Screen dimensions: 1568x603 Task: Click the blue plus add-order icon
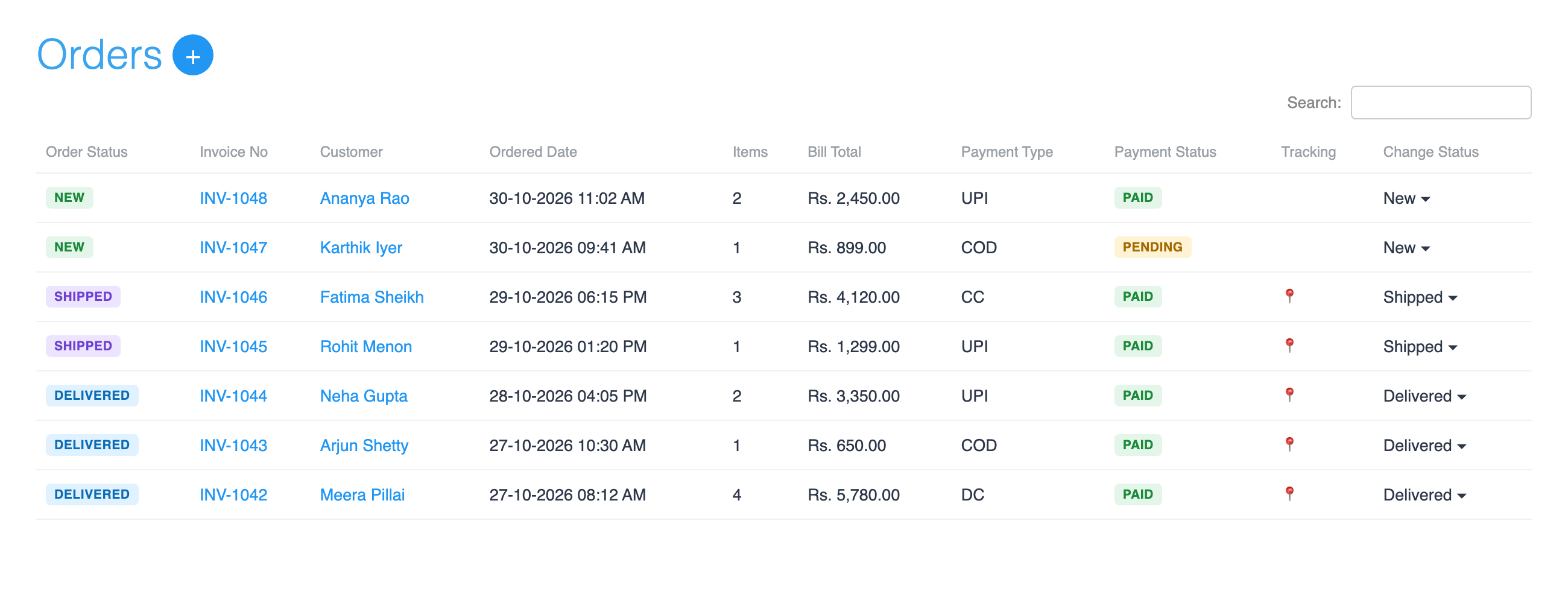(x=193, y=55)
